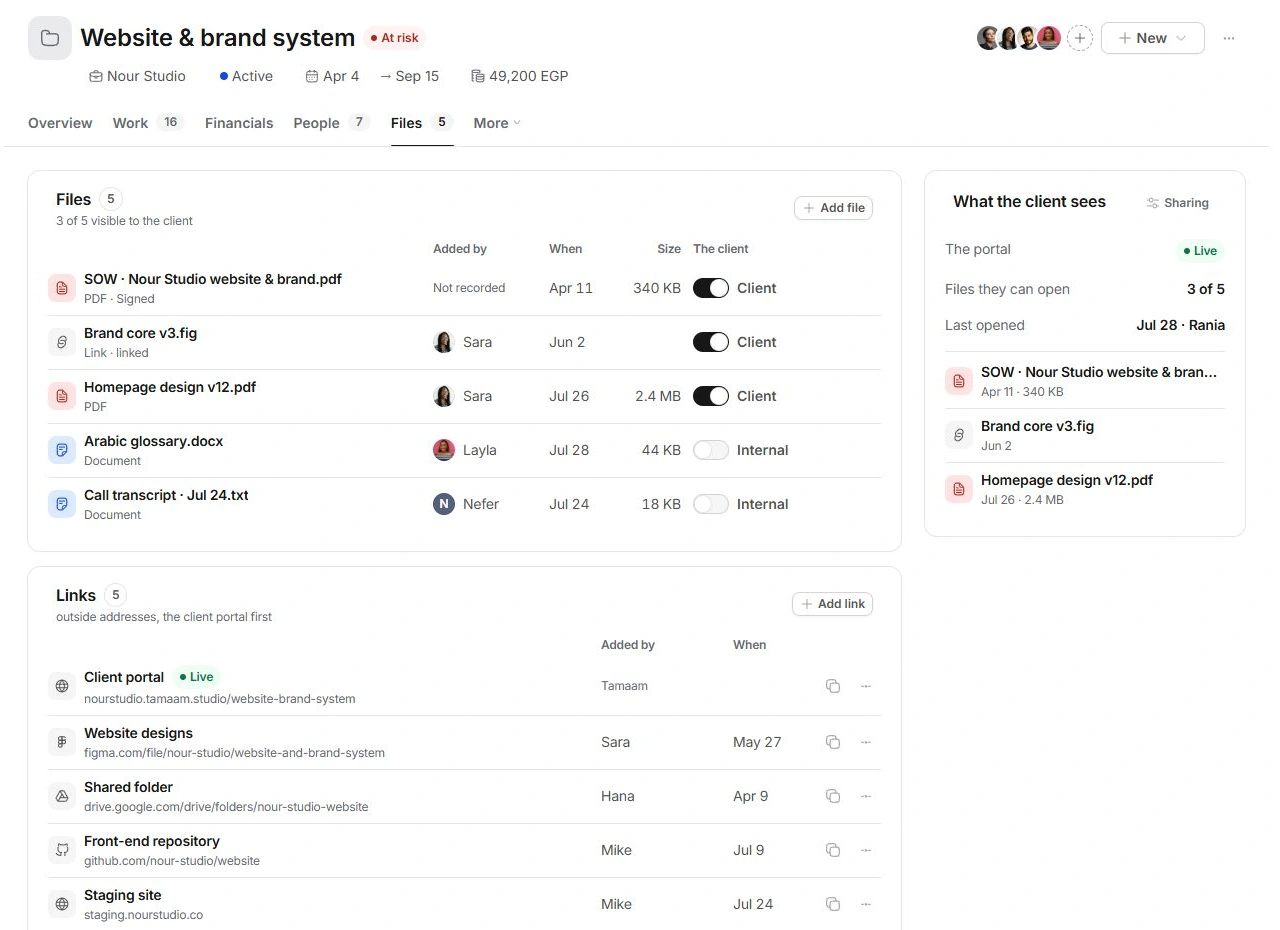Select the People tab
This screenshot has width=1280, height=930.
pyautogui.click(x=331, y=123)
